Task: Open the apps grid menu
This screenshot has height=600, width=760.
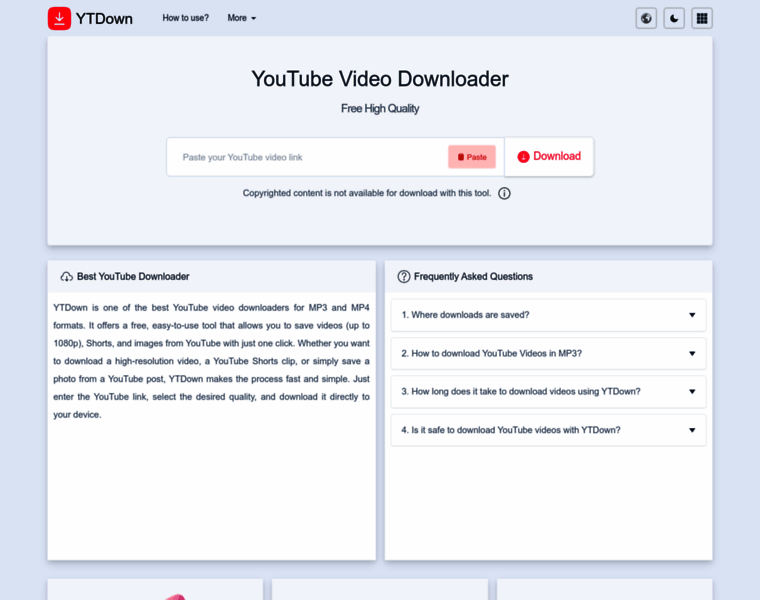Action: coord(702,18)
